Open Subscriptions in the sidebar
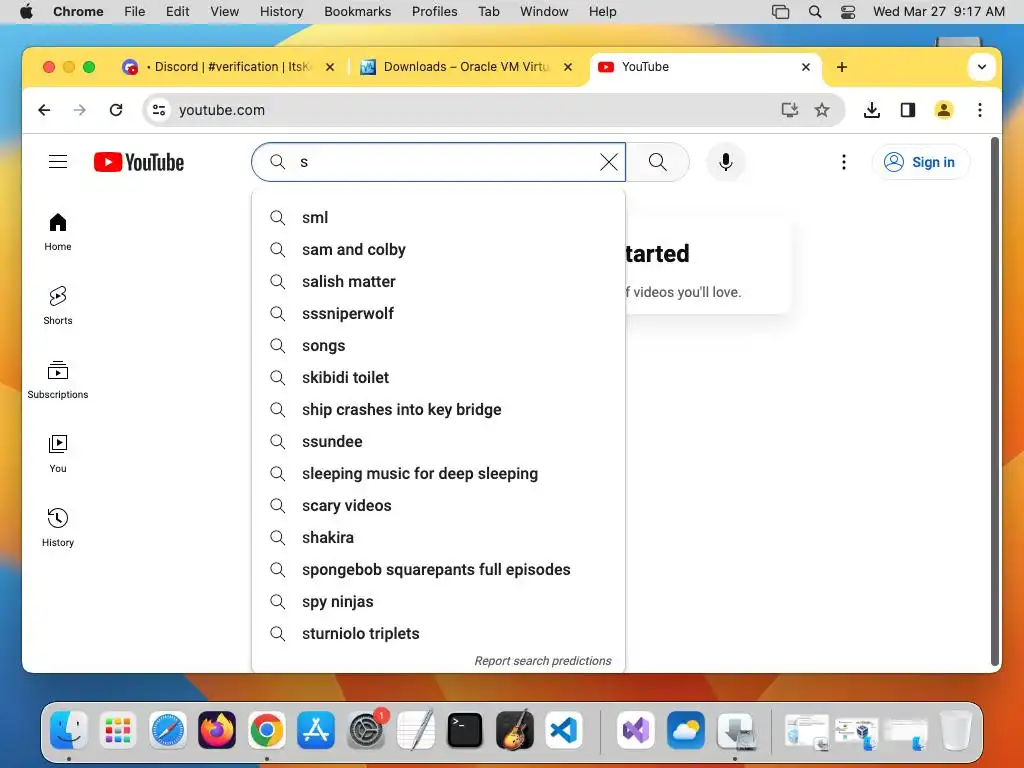This screenshot has height=768, width=1024. [58, 380]
